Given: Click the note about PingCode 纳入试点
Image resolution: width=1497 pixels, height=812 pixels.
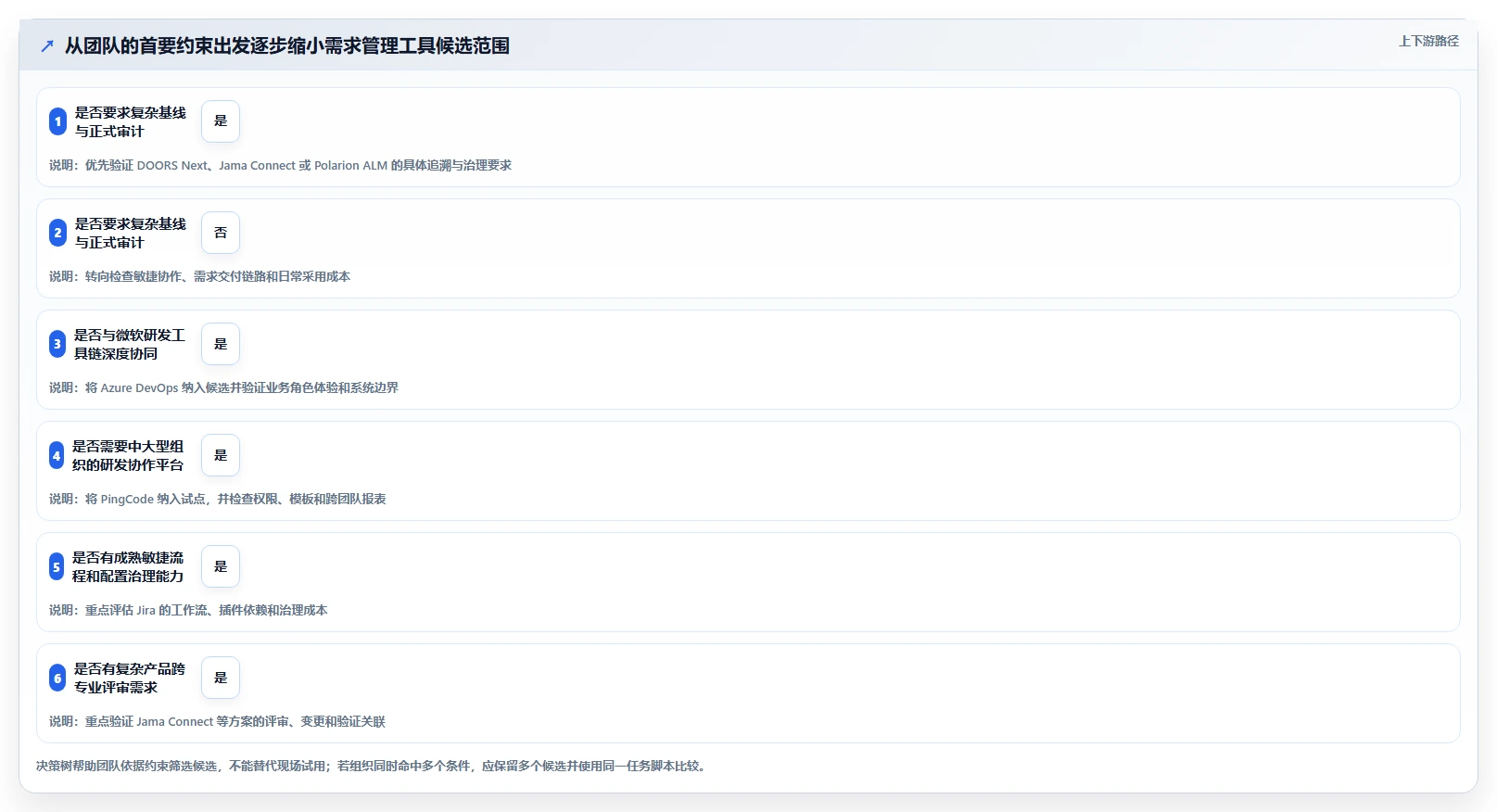Looking at the screenshot, I should tap(218, 499).
